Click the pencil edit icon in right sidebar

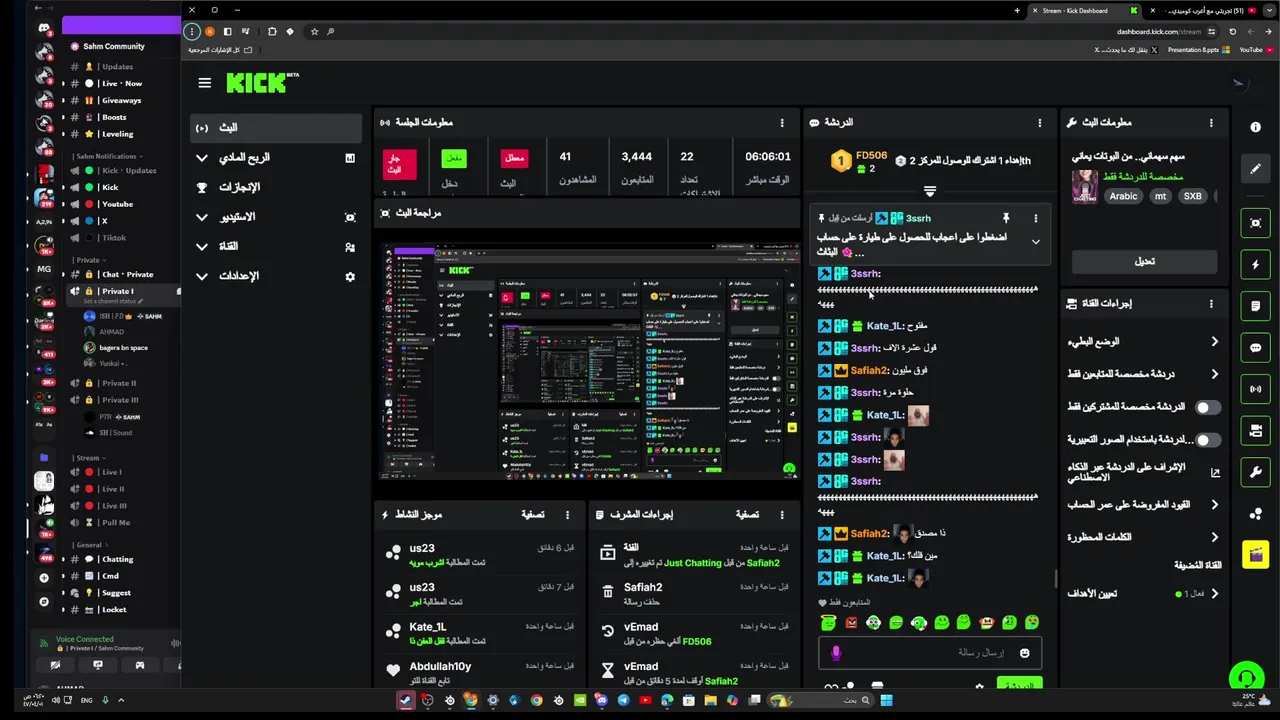[x=1256, y=169]
